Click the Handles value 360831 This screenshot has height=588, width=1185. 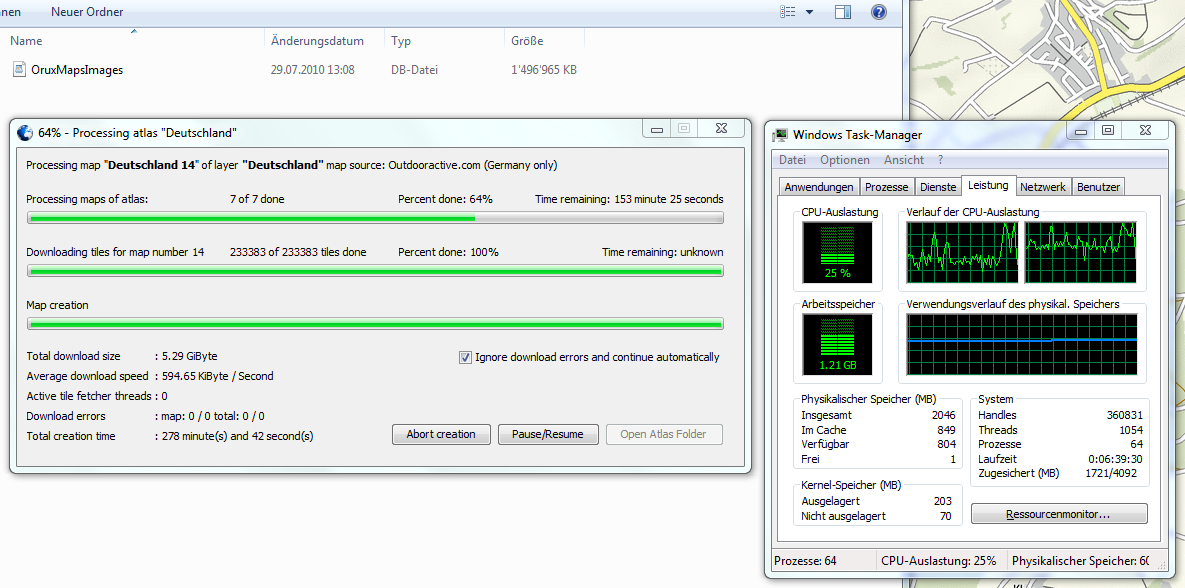tap(1125, 415)
